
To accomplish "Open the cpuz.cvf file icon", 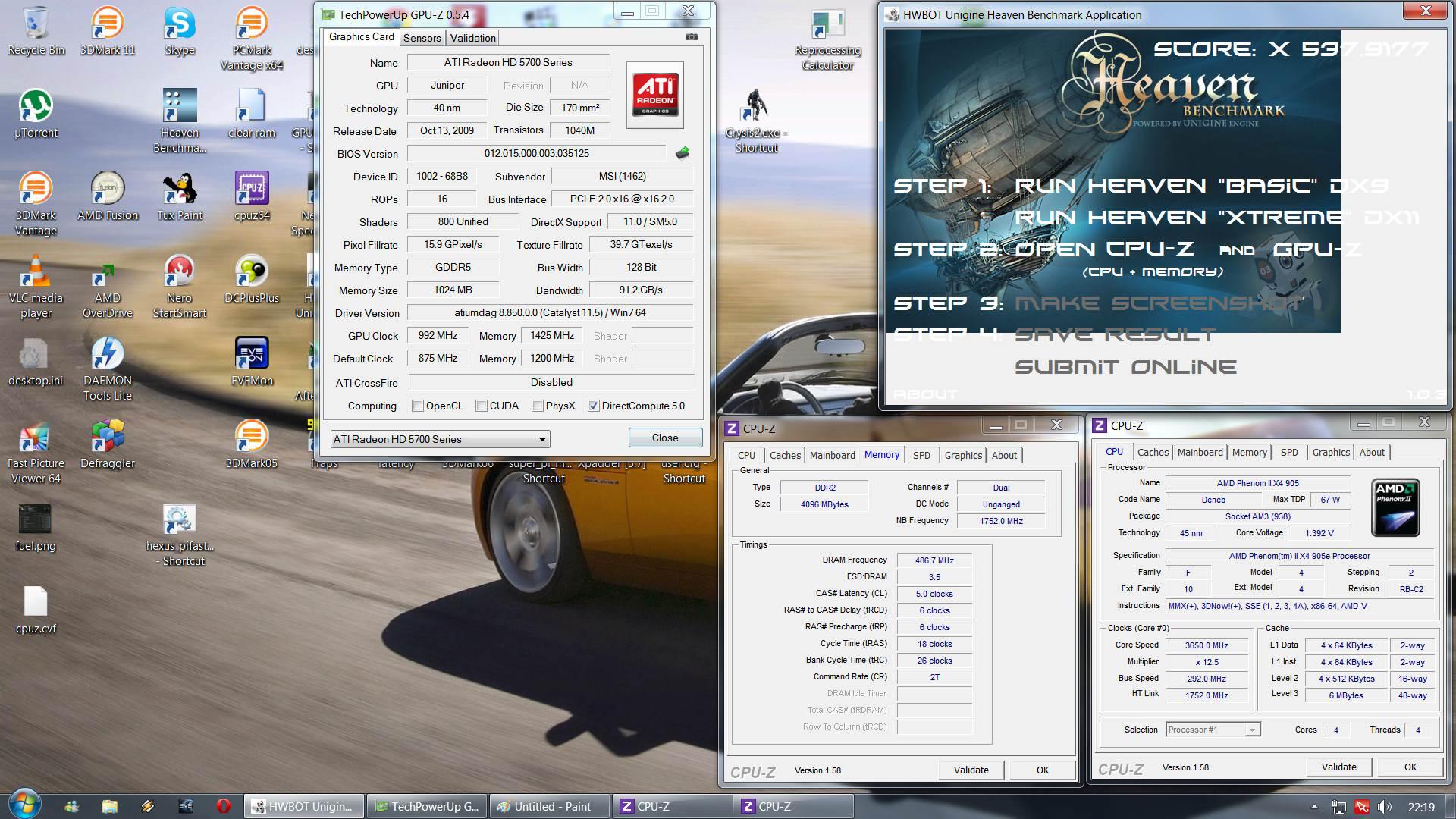I will pyautogui.click(x=36, y=610).
